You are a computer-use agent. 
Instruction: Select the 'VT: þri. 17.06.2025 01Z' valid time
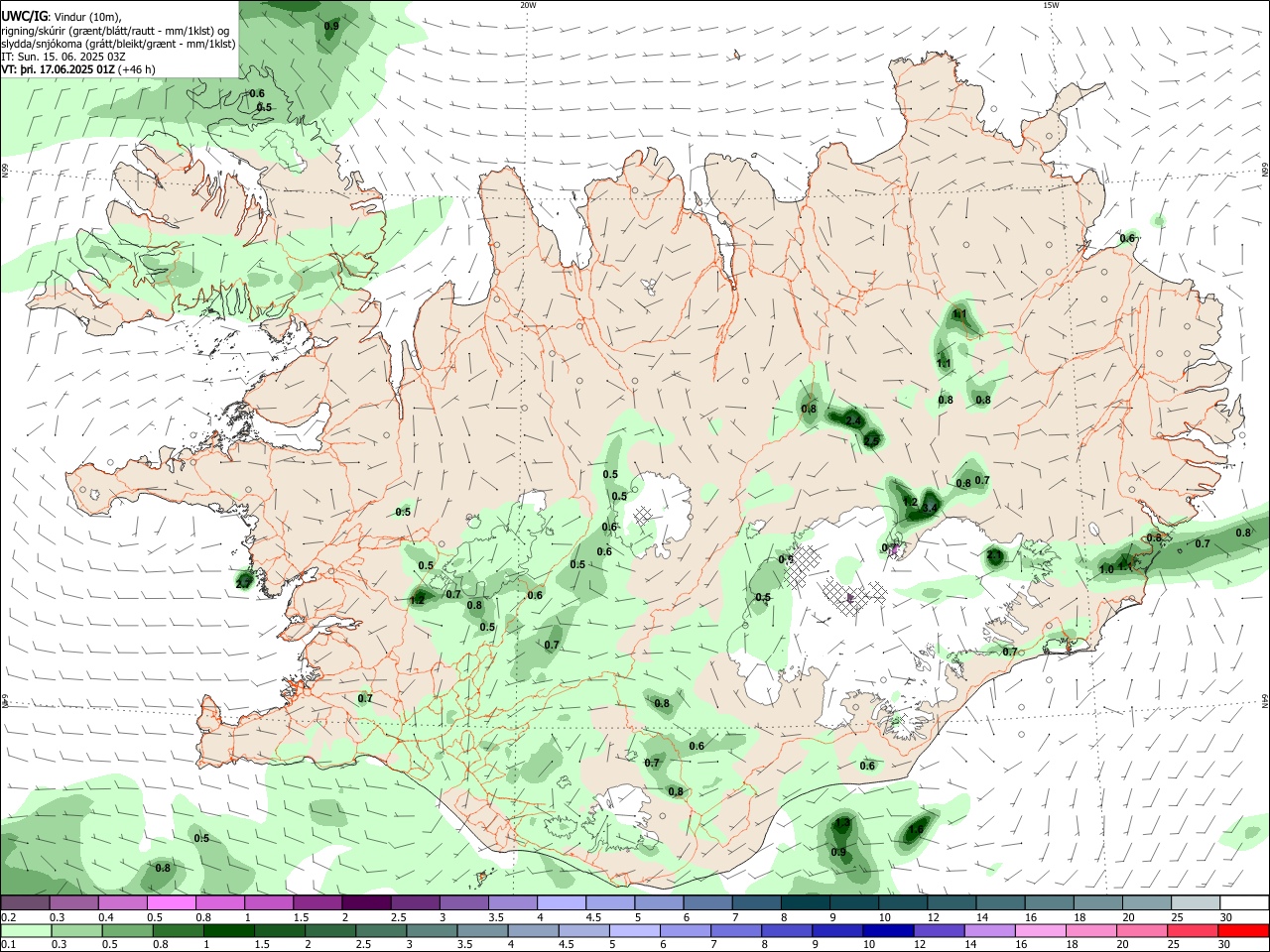58,69
